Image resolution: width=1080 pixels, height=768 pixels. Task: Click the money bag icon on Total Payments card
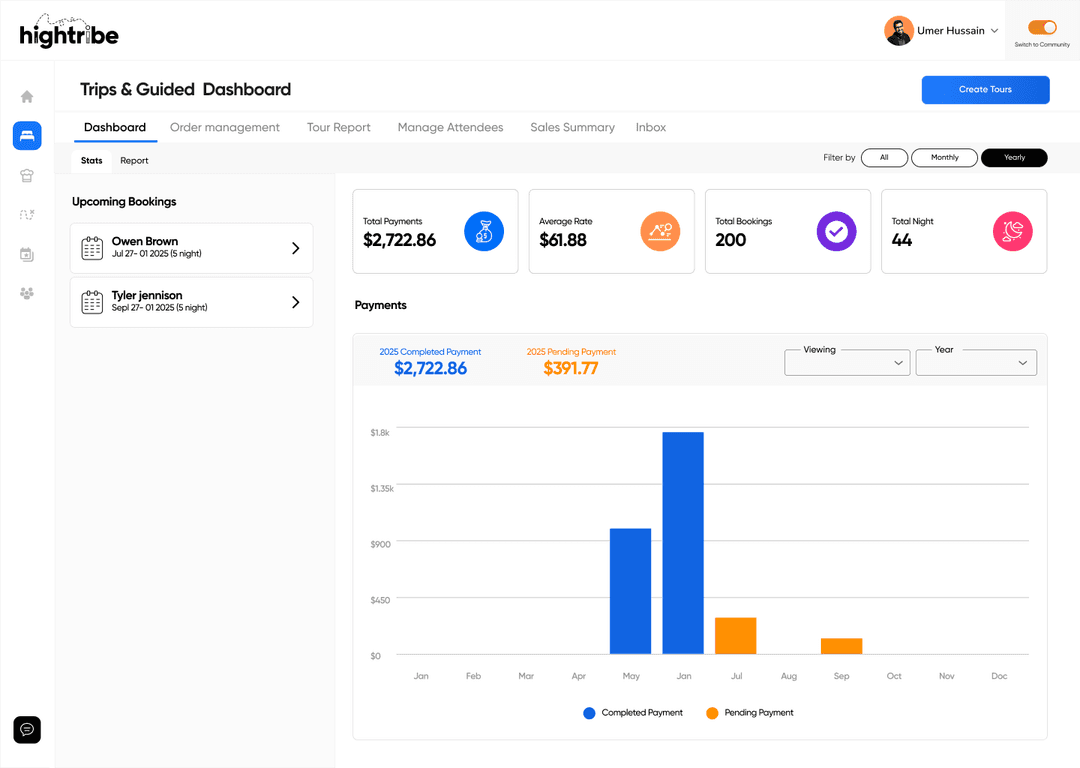coord(485,231)
